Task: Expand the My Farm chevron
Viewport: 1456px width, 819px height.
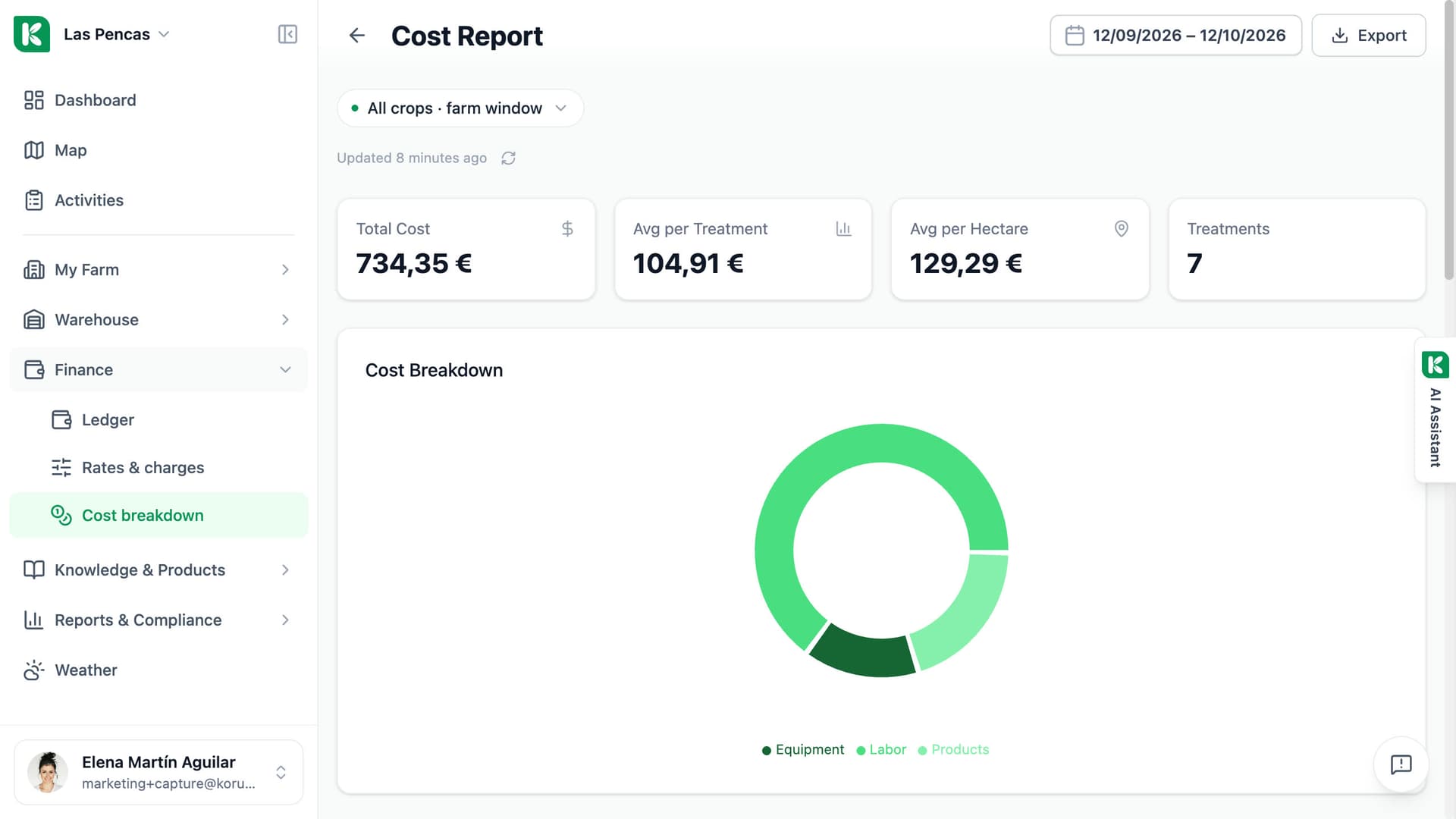Action: click(285, 270)
